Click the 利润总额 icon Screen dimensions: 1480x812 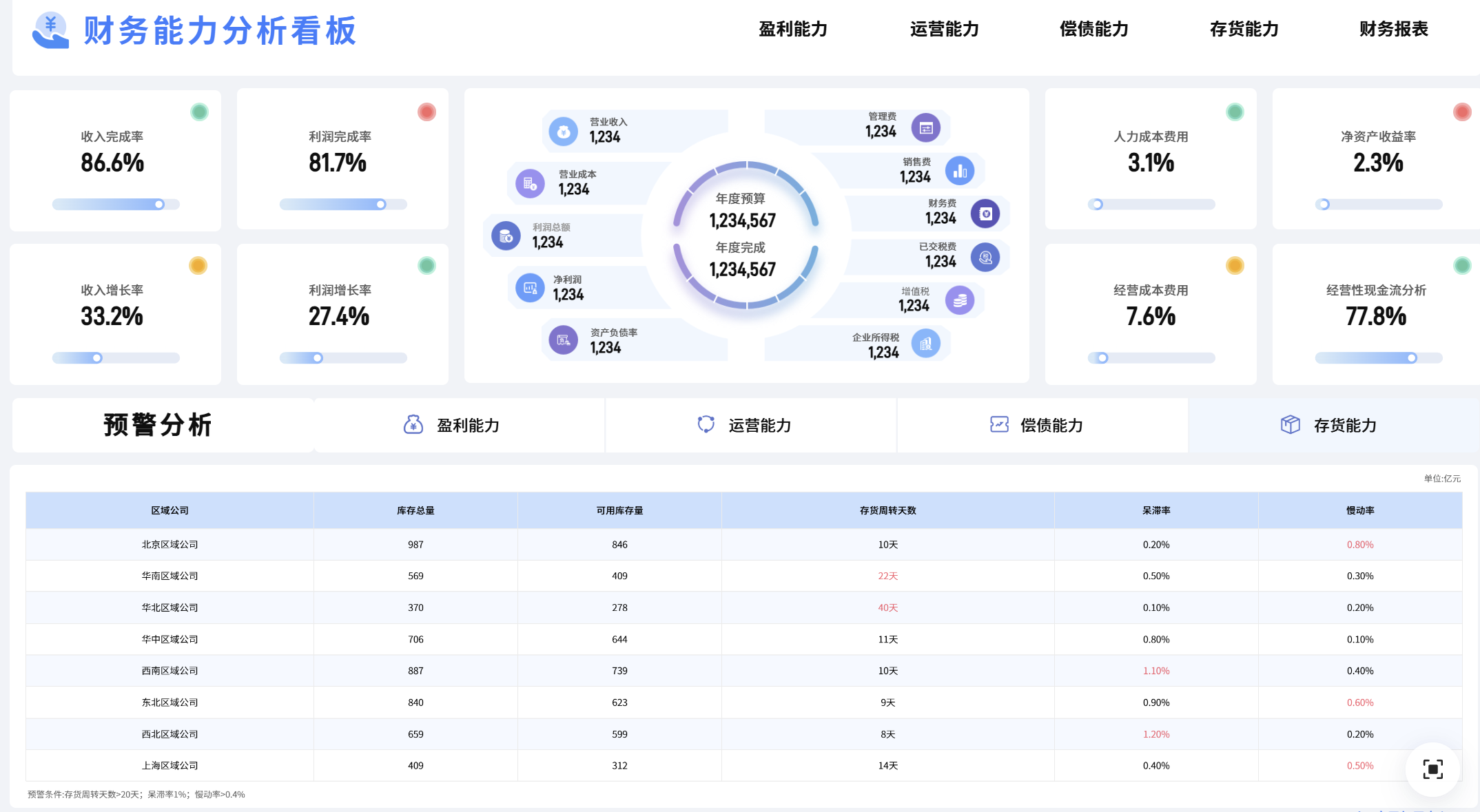[506, 236]
